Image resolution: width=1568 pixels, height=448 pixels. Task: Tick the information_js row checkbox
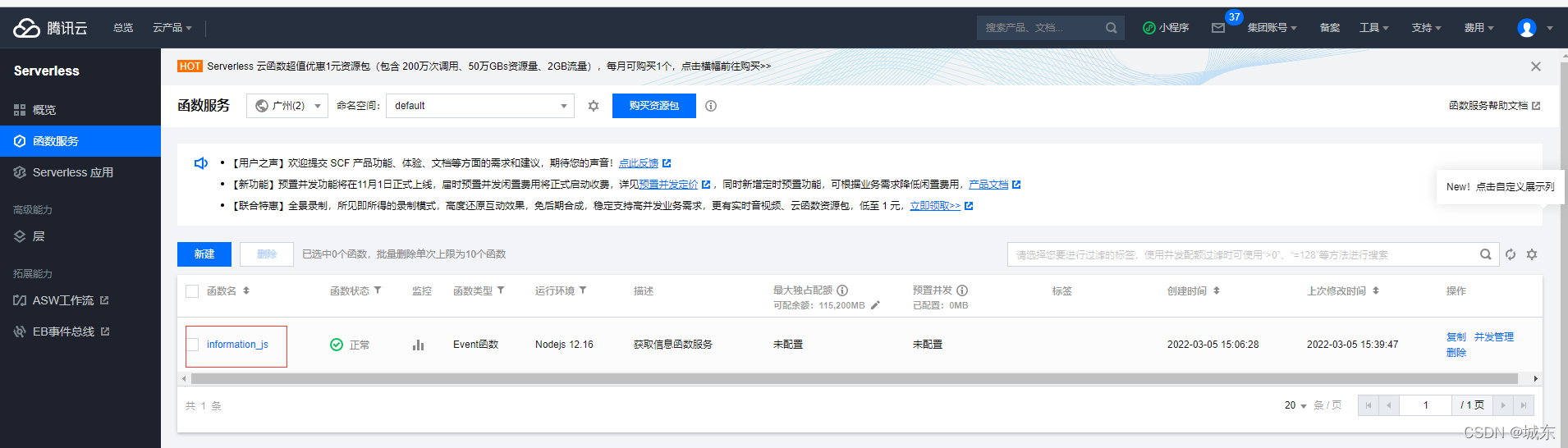pos(192,345)
